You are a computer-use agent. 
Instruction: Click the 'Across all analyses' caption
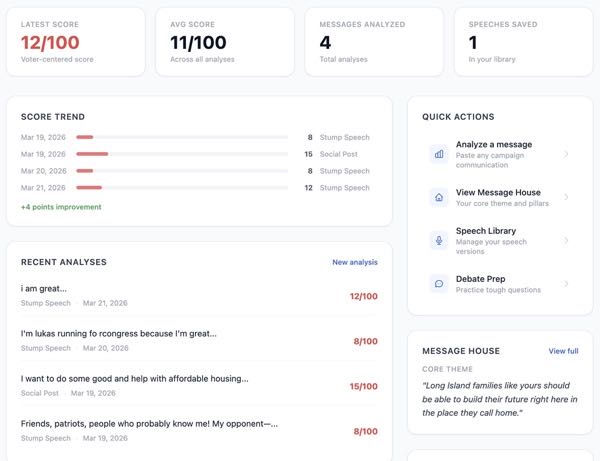202,59
